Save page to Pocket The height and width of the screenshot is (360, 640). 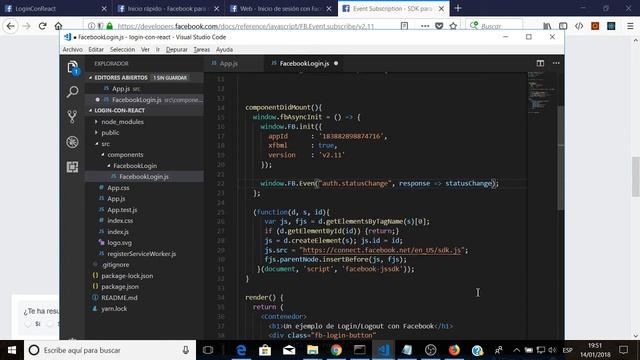[x=439, y=26]
